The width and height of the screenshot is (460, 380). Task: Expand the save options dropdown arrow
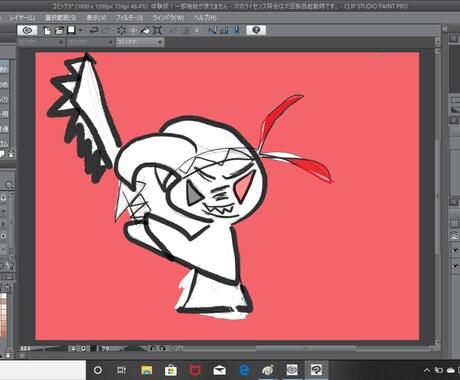(80, 31)
